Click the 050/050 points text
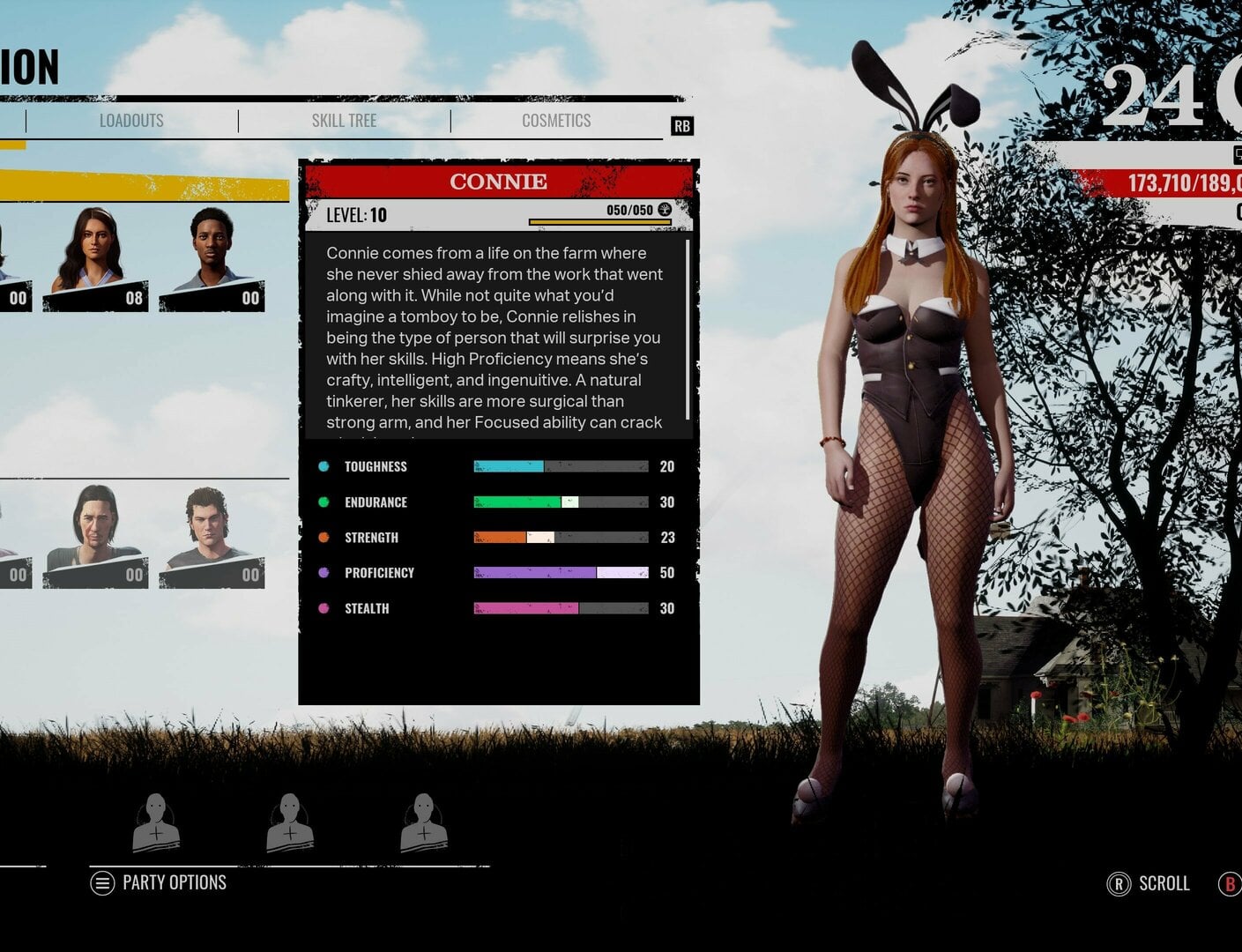The height and width of the screenshot is (952, 1242). tap(629, 210)
